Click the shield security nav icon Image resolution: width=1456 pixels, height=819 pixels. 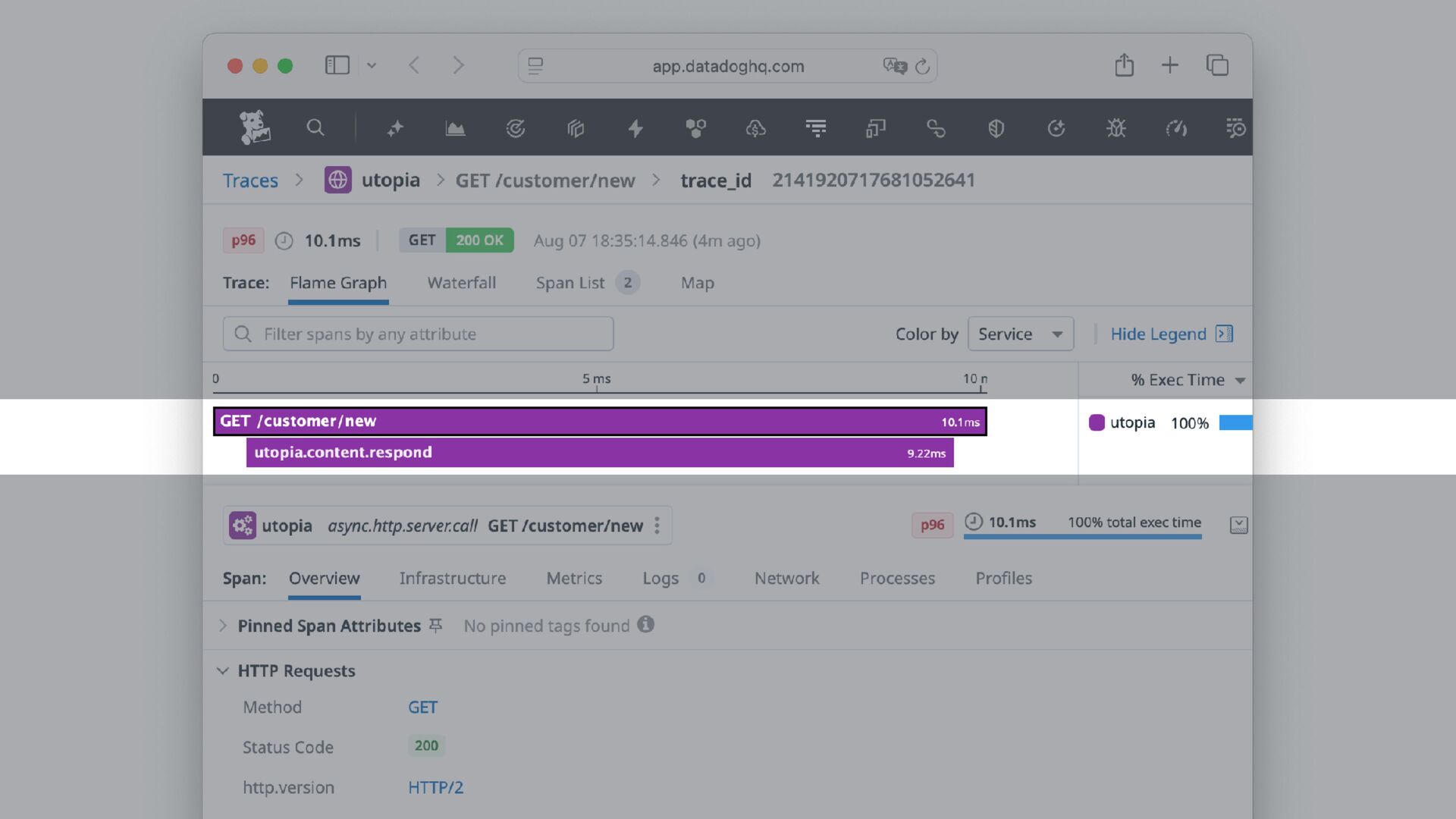pos(996,128)
